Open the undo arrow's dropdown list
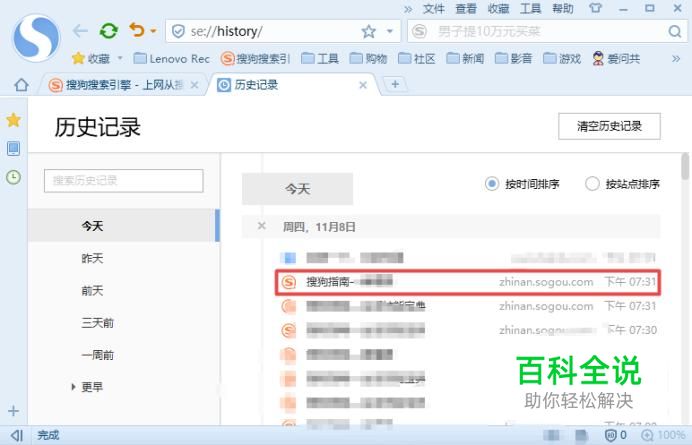 tap(153, 31)
